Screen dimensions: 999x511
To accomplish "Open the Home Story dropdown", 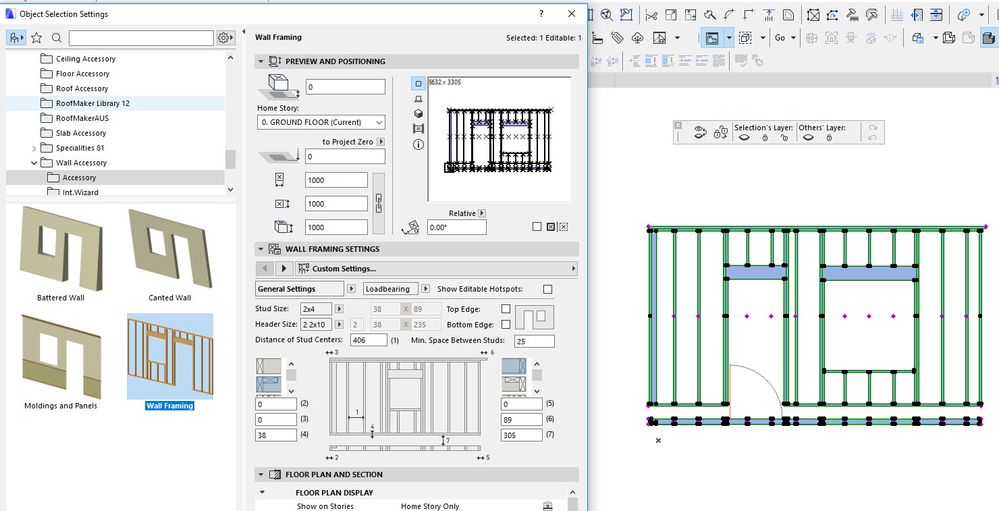I will 322,122.
